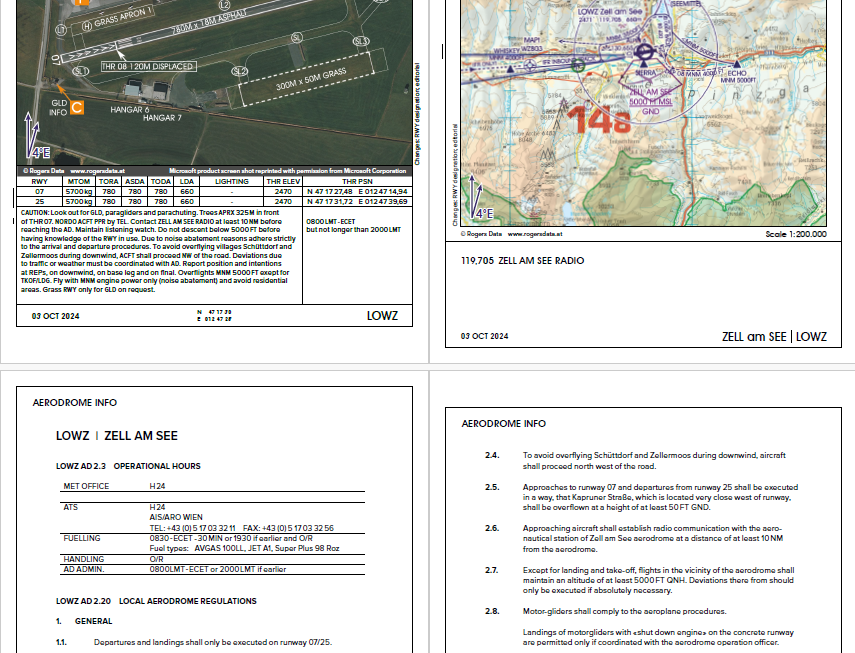This screenshot has width=855, height=653.
Task: Click paragraph number '2.4.'
Action: [x=492, y=455]
